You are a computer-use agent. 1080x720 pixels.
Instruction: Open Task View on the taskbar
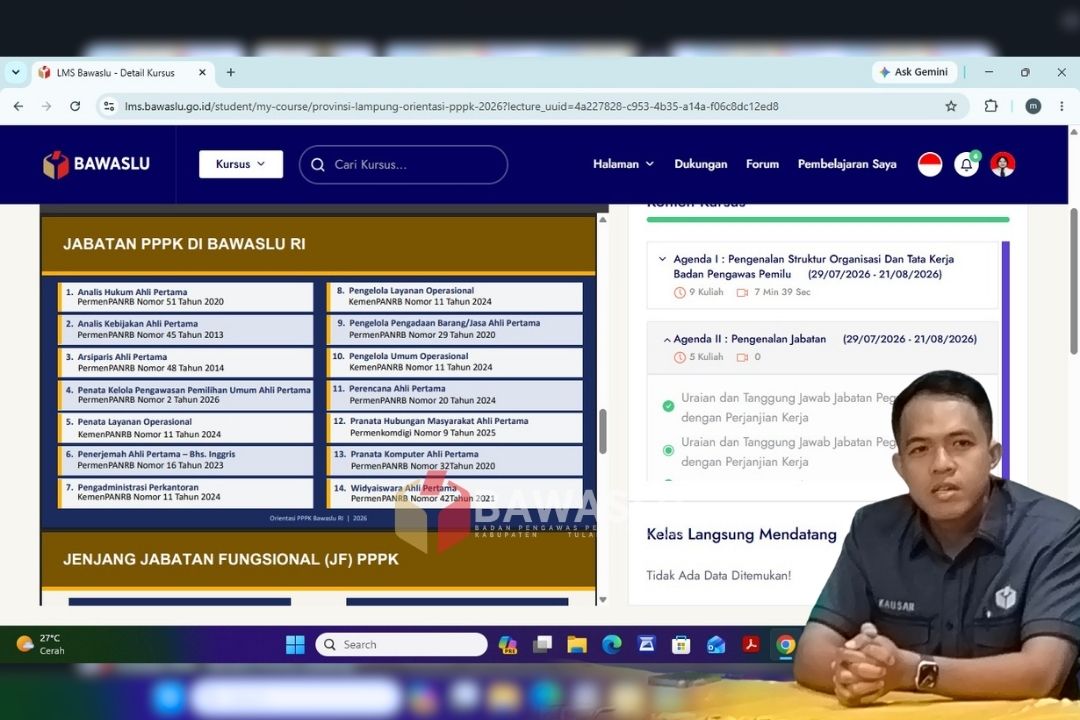click(542, 644)
